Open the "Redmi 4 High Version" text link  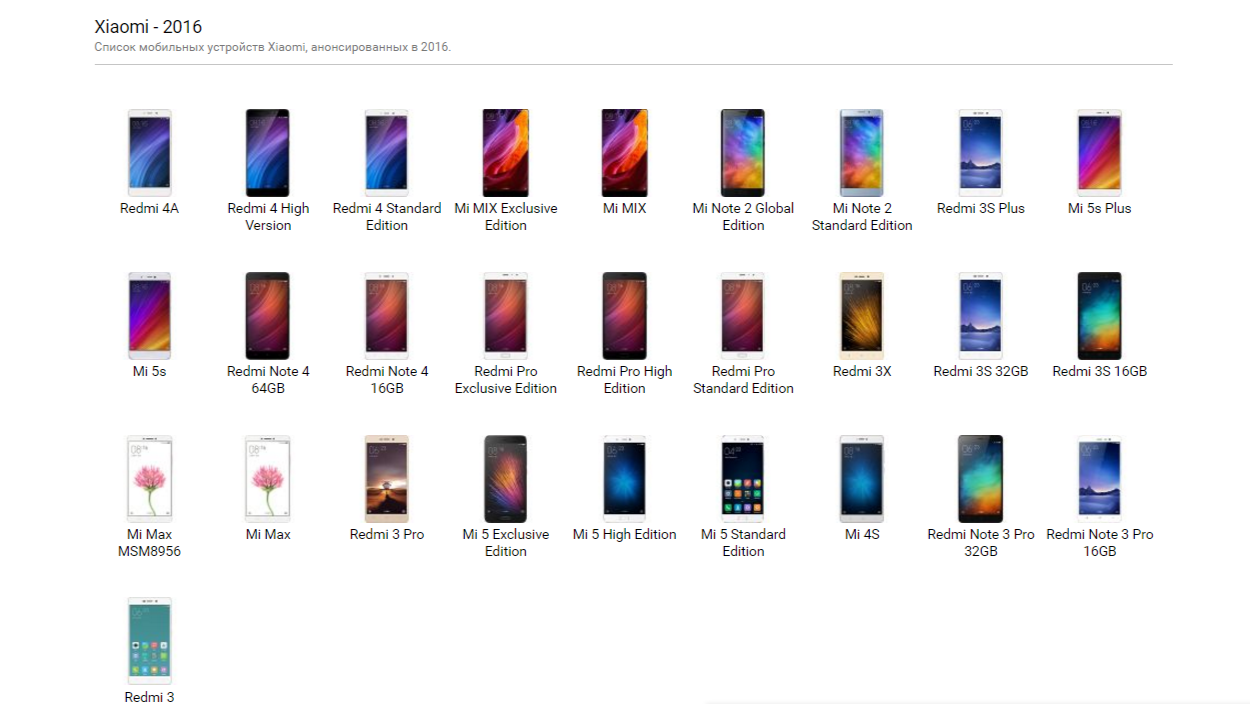pos(268,217)
